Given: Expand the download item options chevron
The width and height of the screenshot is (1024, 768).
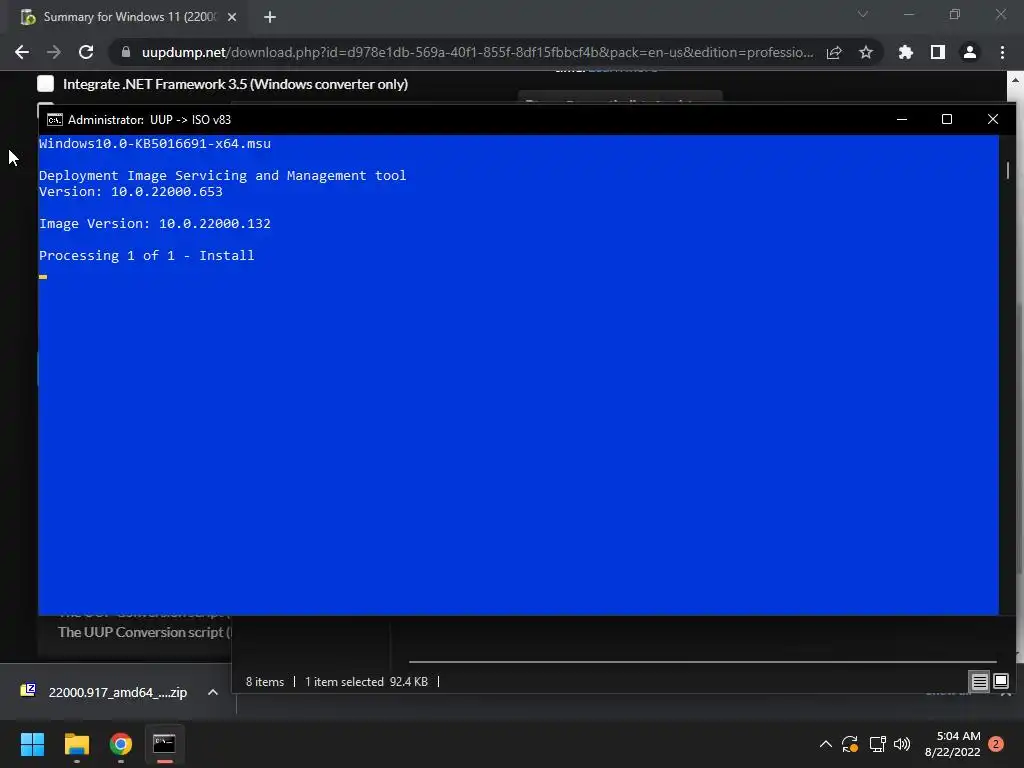Looking at the screenshot, I should pos(213,692).
